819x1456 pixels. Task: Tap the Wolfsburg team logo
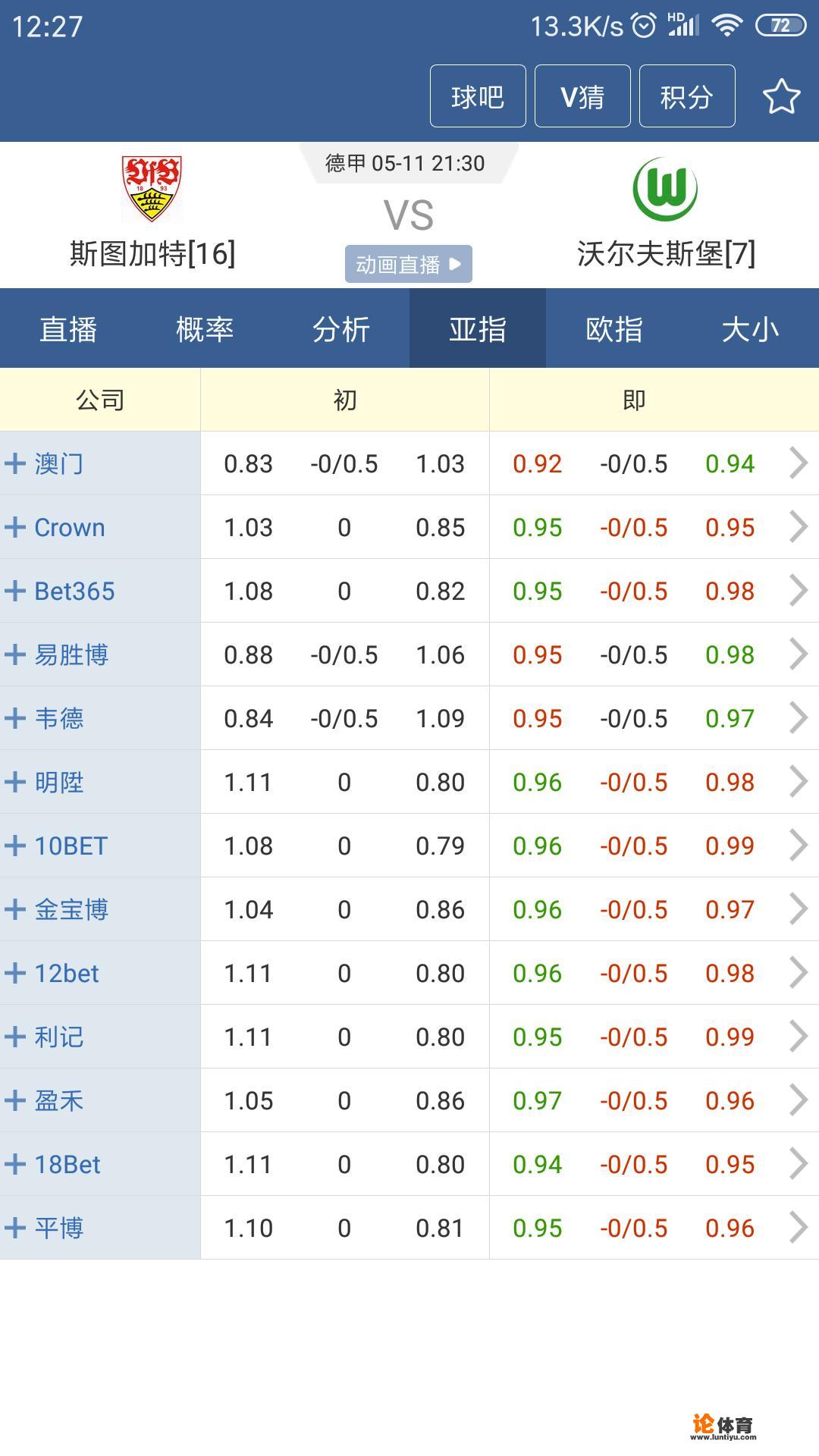pyautogui.click(x=665, y=189)
